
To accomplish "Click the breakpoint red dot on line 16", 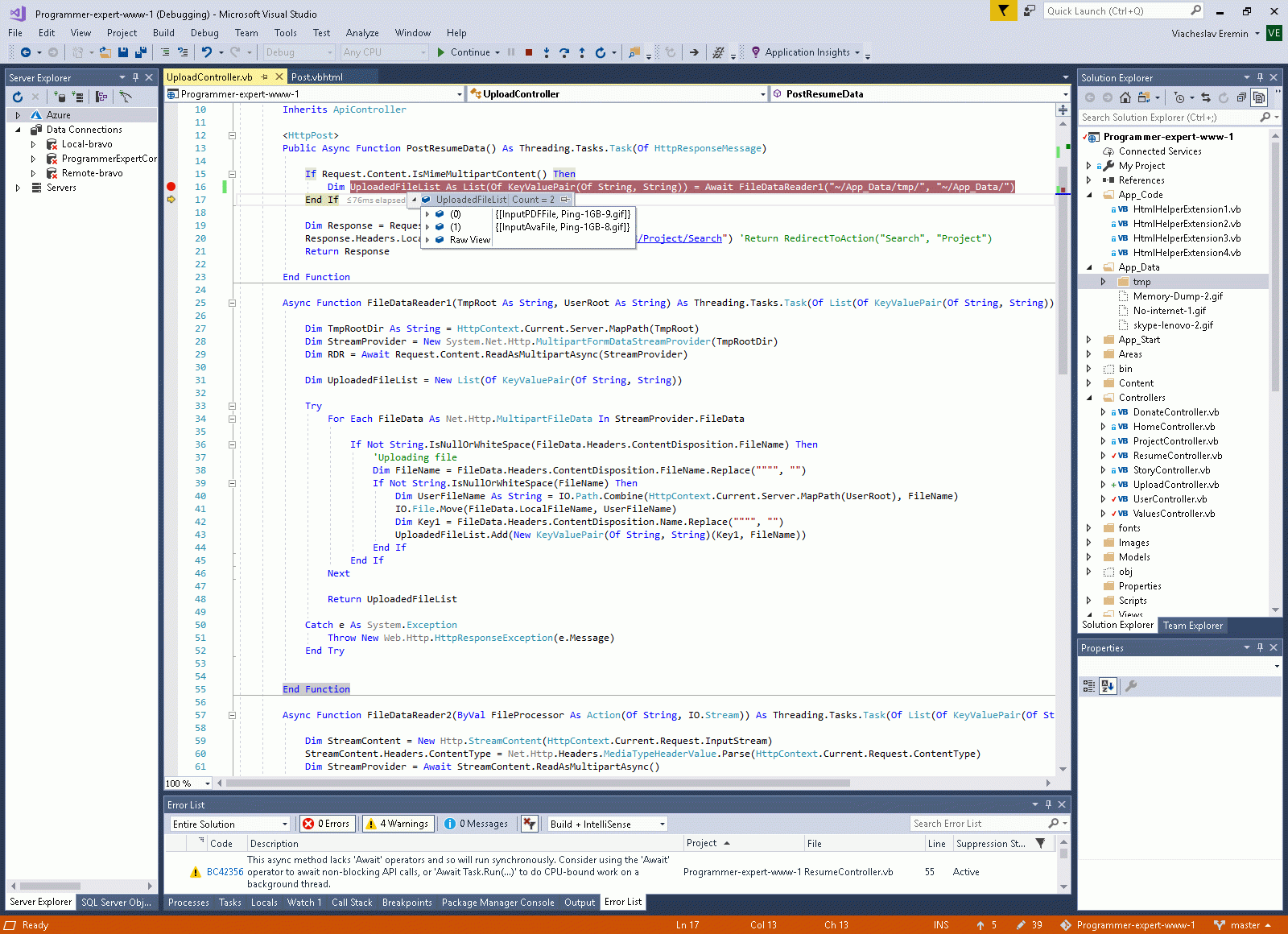I will (171, 187).
